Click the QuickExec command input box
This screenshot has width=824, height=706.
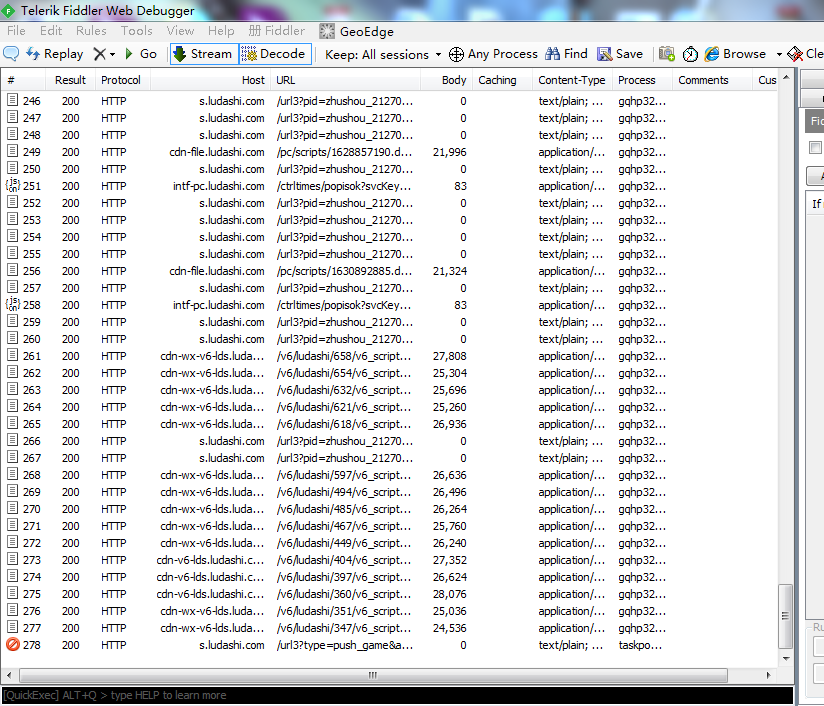click(396, 695)
